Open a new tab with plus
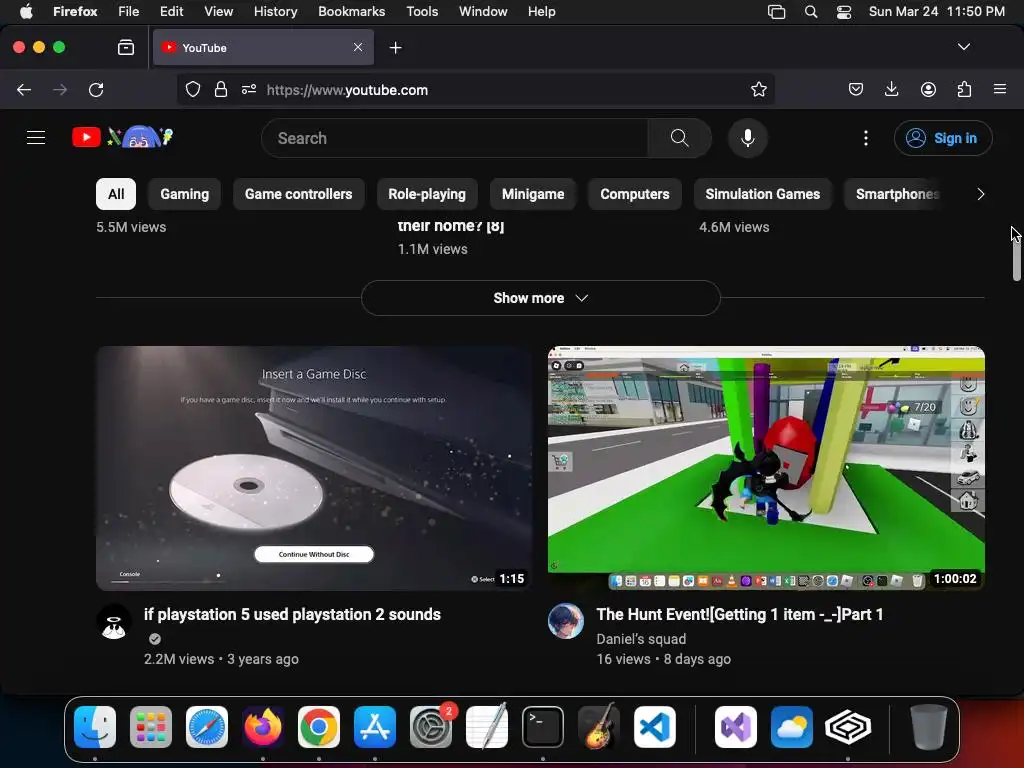 [x=395, y=48]
